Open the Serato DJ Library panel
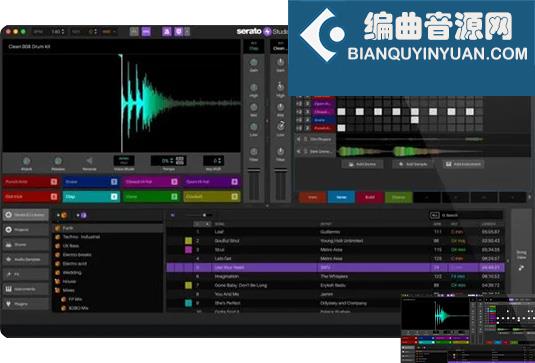The image size is (535, 363). 26,215
